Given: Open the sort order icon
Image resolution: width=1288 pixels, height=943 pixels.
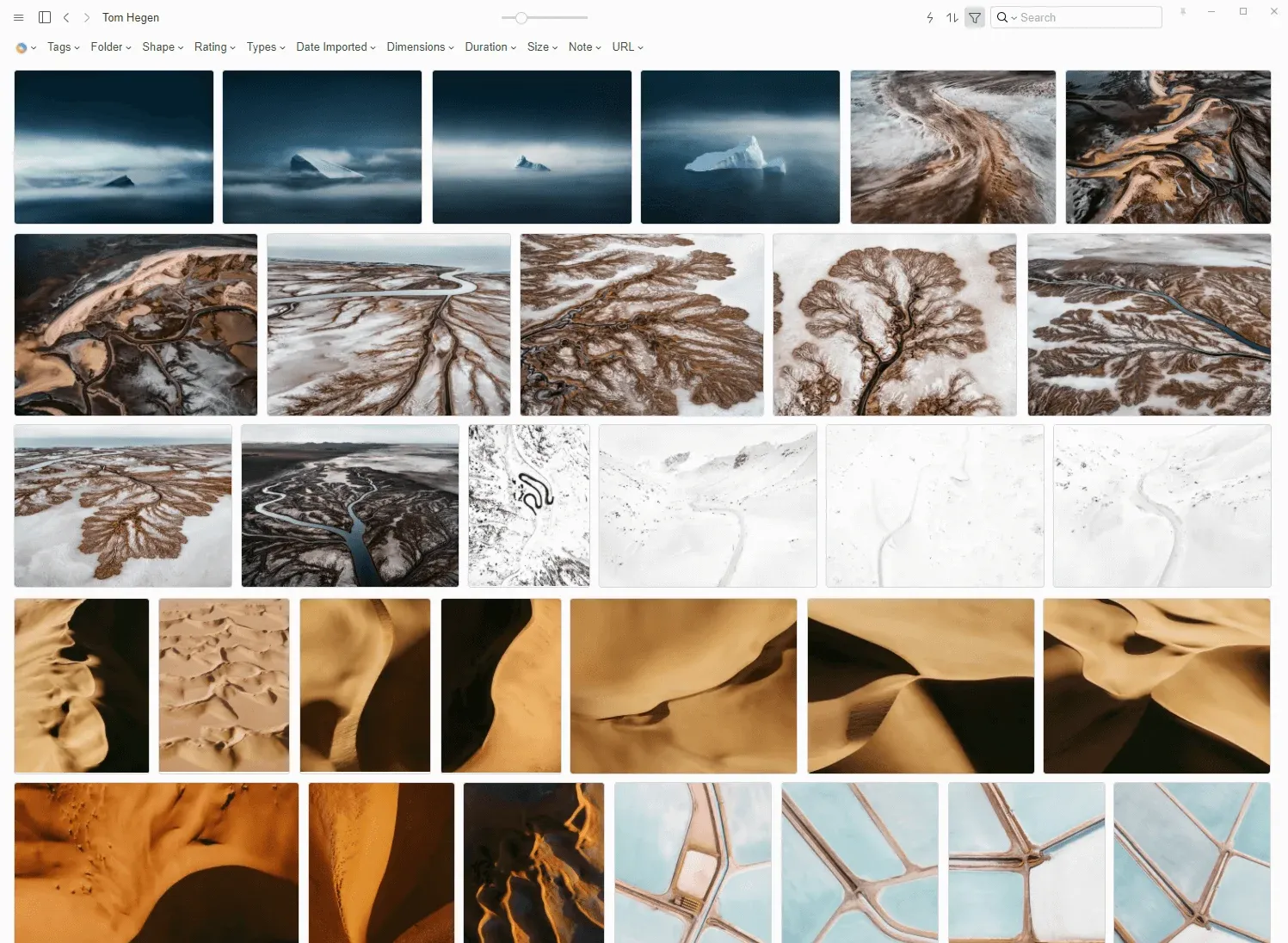Looking at the screenshot, I should pos(952,17).
